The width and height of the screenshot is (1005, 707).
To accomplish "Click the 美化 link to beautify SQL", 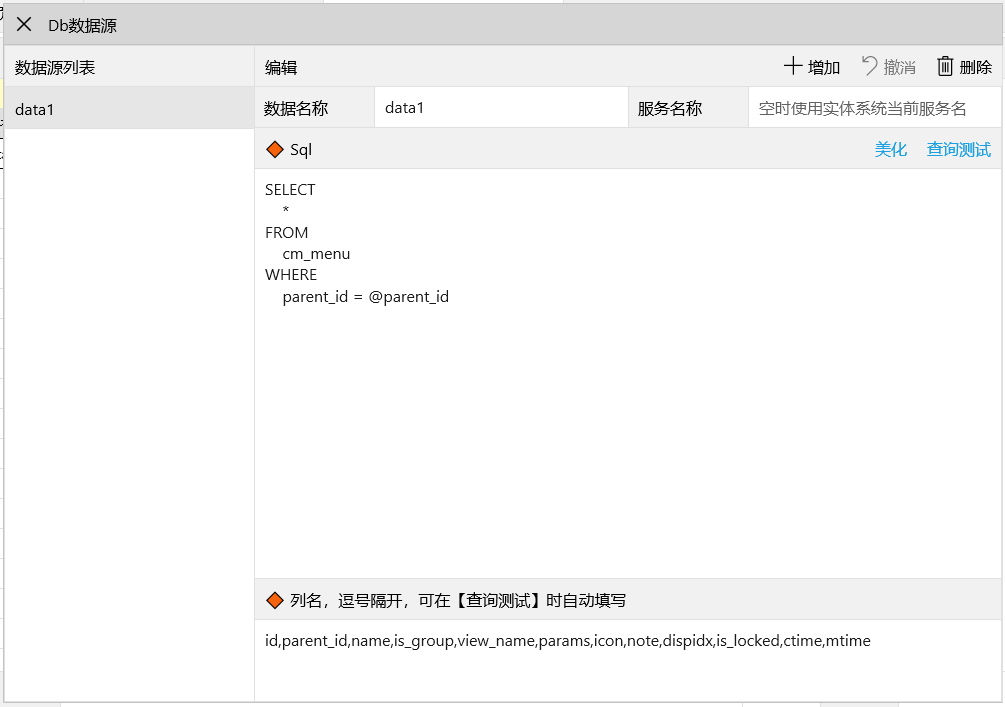I will 890,149.
